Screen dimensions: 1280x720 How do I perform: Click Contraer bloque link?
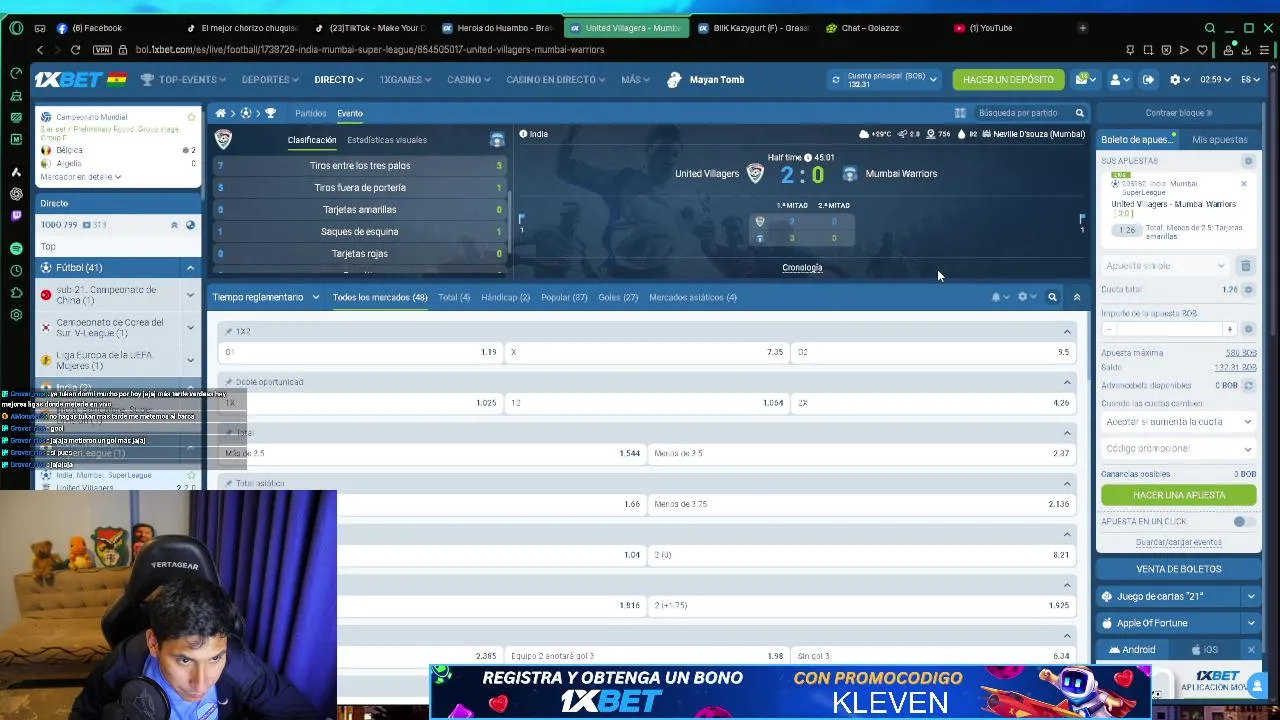tap(1178, 113)
